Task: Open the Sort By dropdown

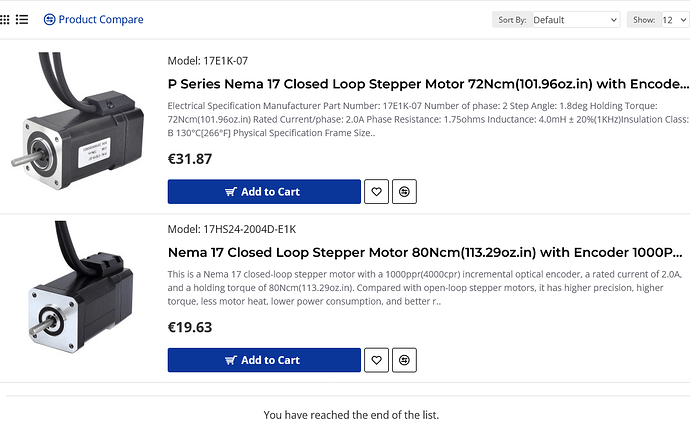Action: pyautogui.click(x=576, y=20)
